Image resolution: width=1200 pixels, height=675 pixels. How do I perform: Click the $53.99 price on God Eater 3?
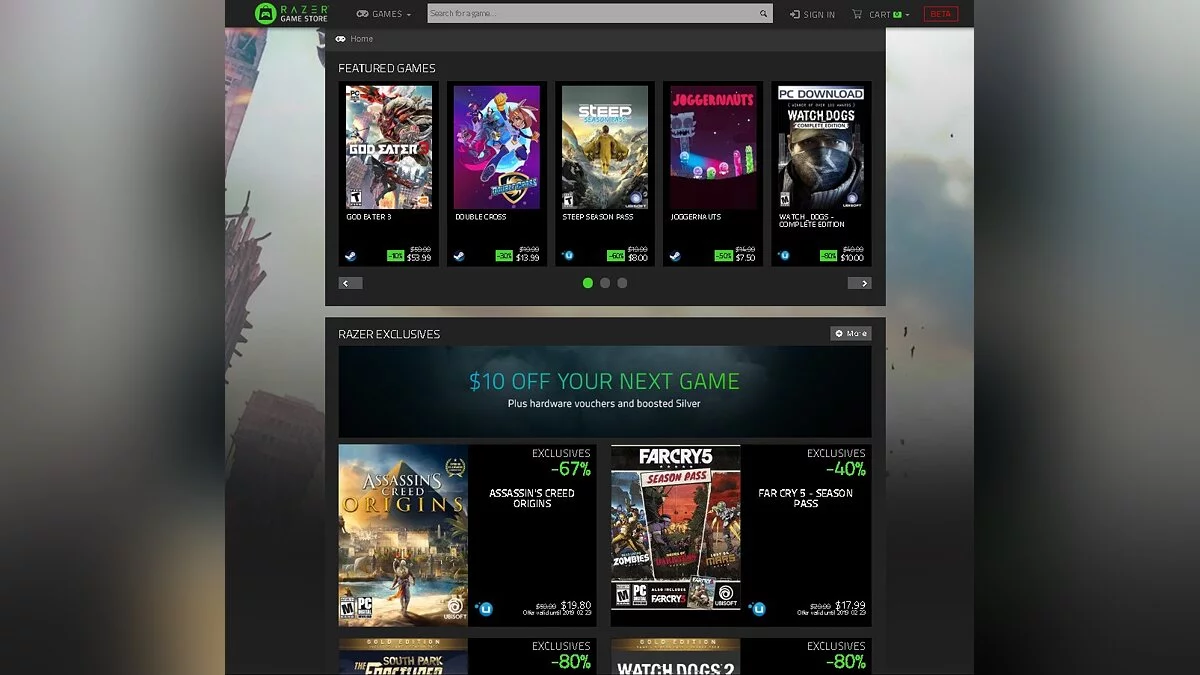pos(419,258)
